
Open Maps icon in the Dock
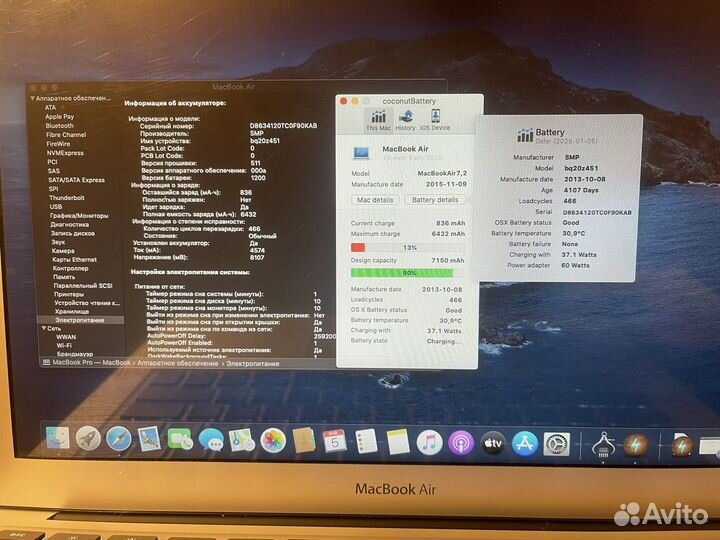pyautogui.click(x=242, y=440)
